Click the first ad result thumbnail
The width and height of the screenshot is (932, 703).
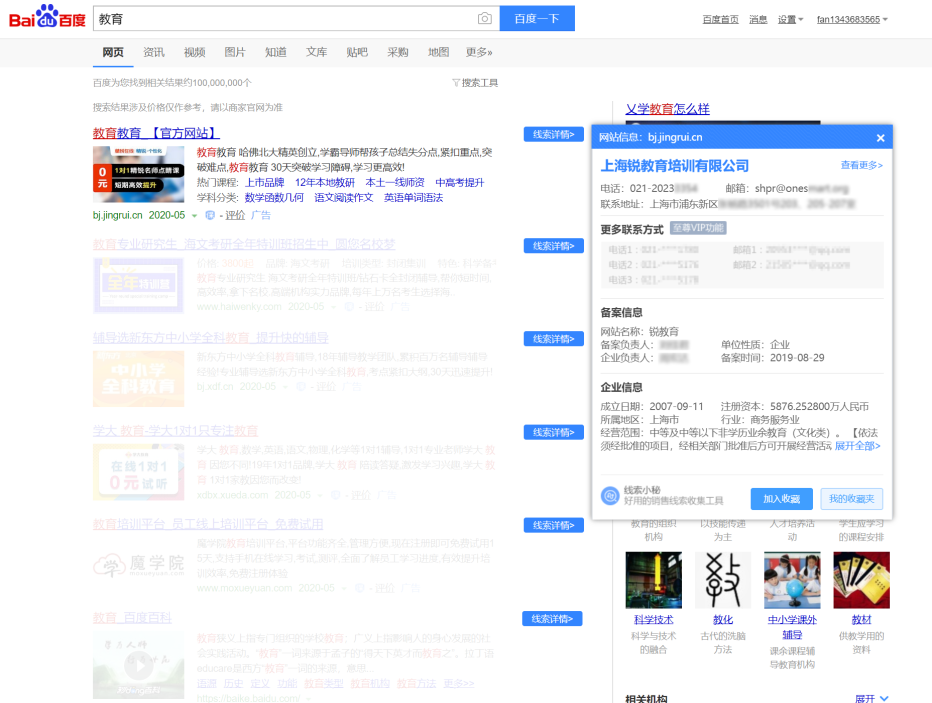pyautogui.click(x=138, y=174)
